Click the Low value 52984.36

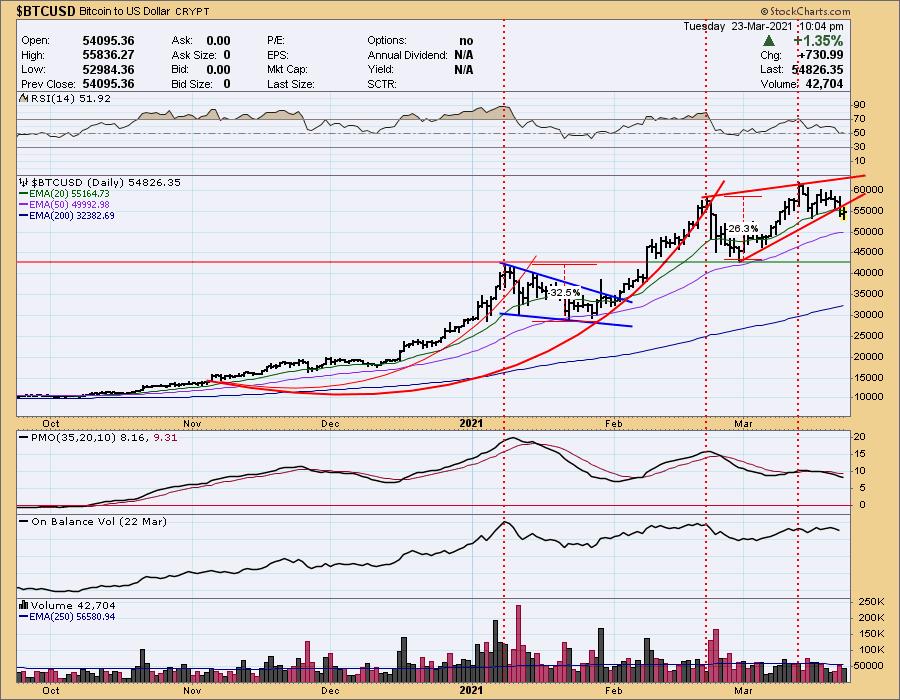pos(108,69)
